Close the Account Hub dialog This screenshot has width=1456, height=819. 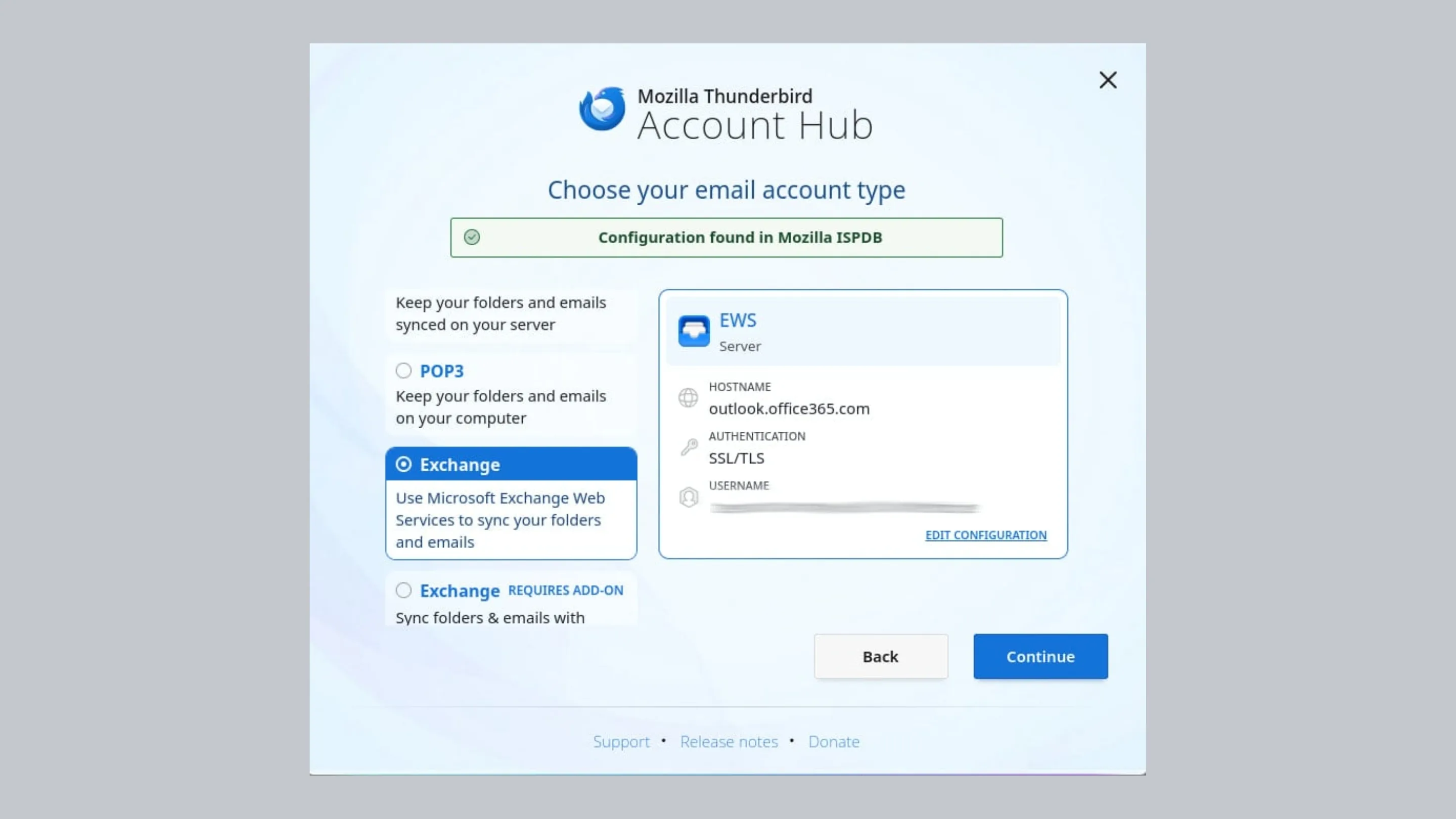(x=1108, y=80)
